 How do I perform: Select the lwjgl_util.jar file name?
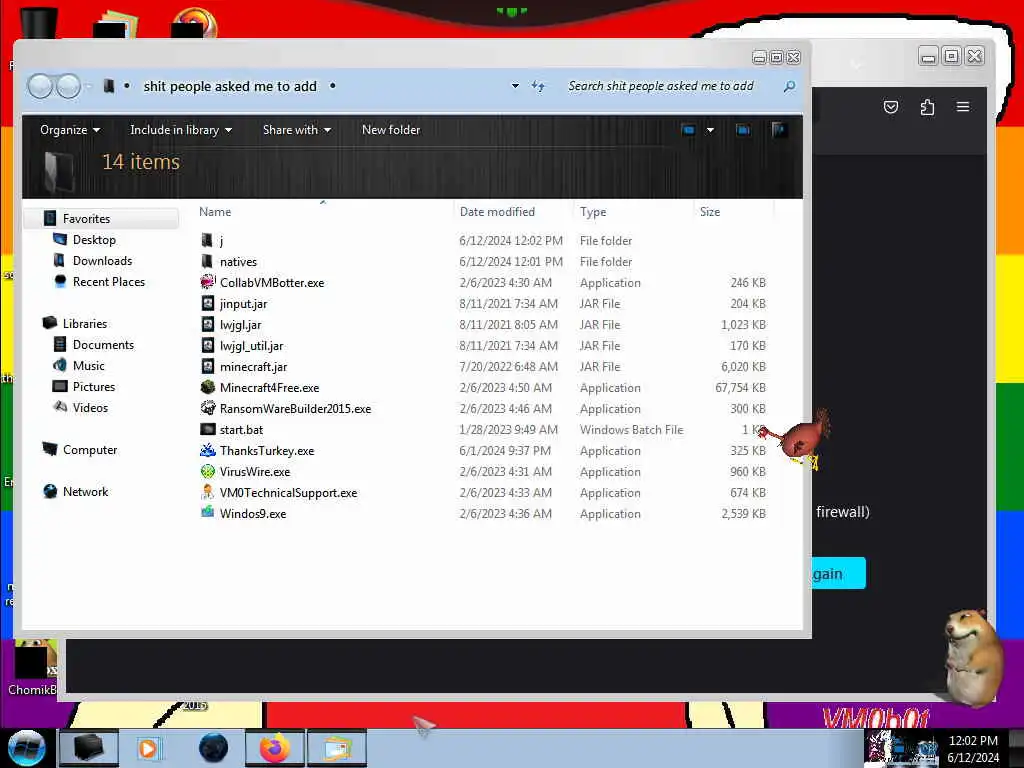click(x=251, y=345)
